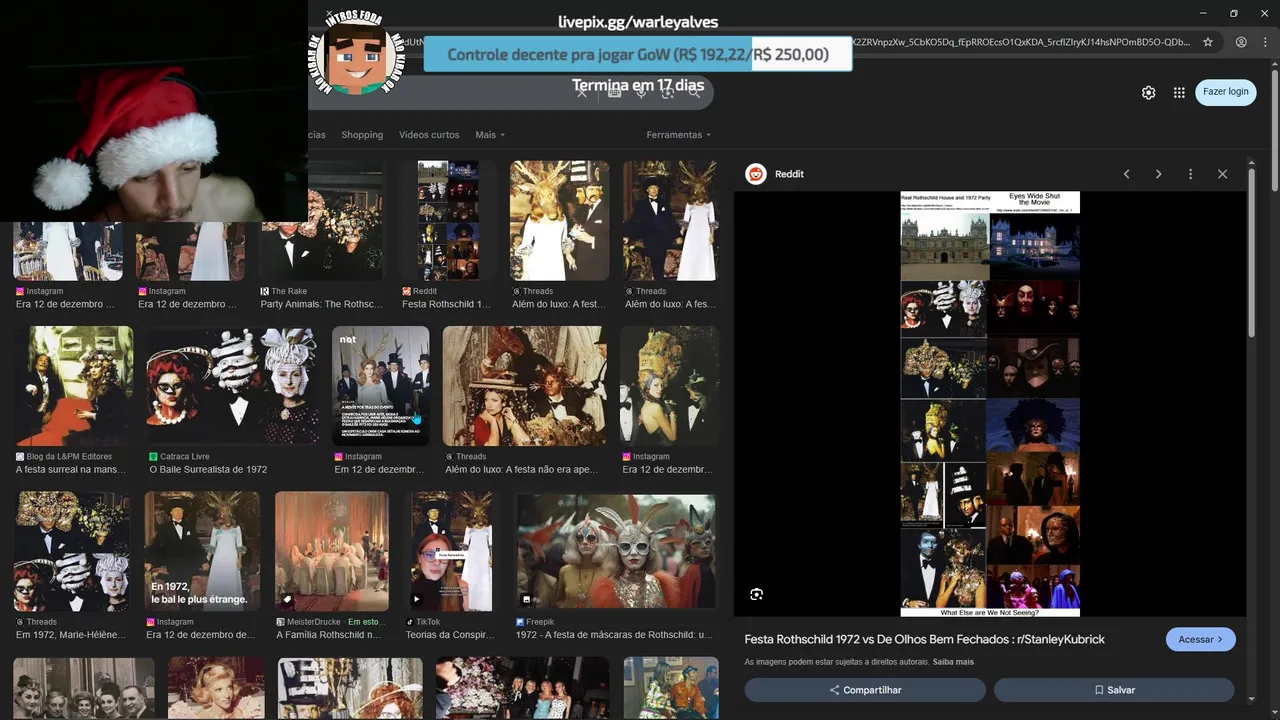Open the large Reddit comparison preview image

990,404
